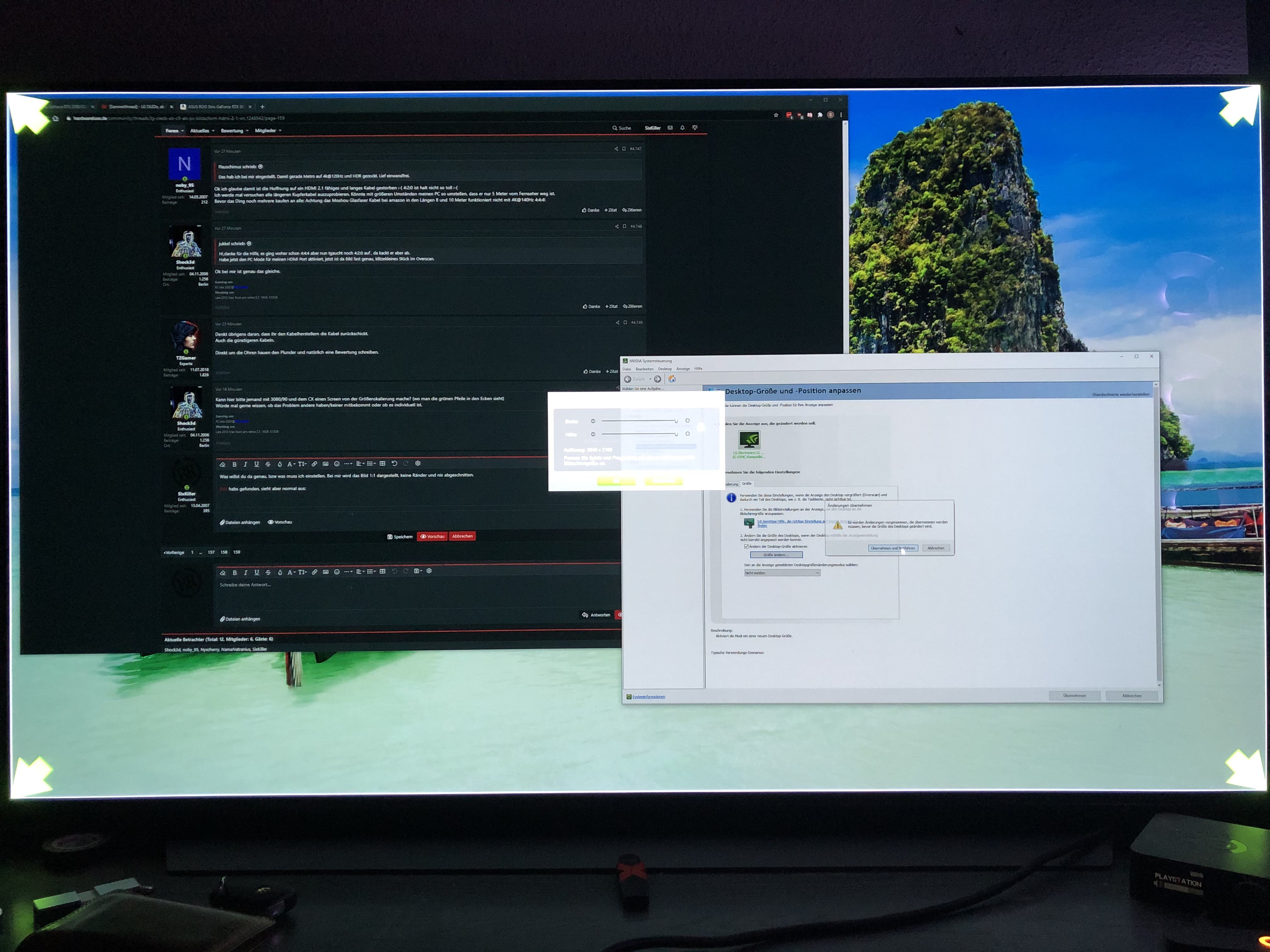Click the eraser icon in edit post toolbar
1270x952 pixels.
click(223, 464)
